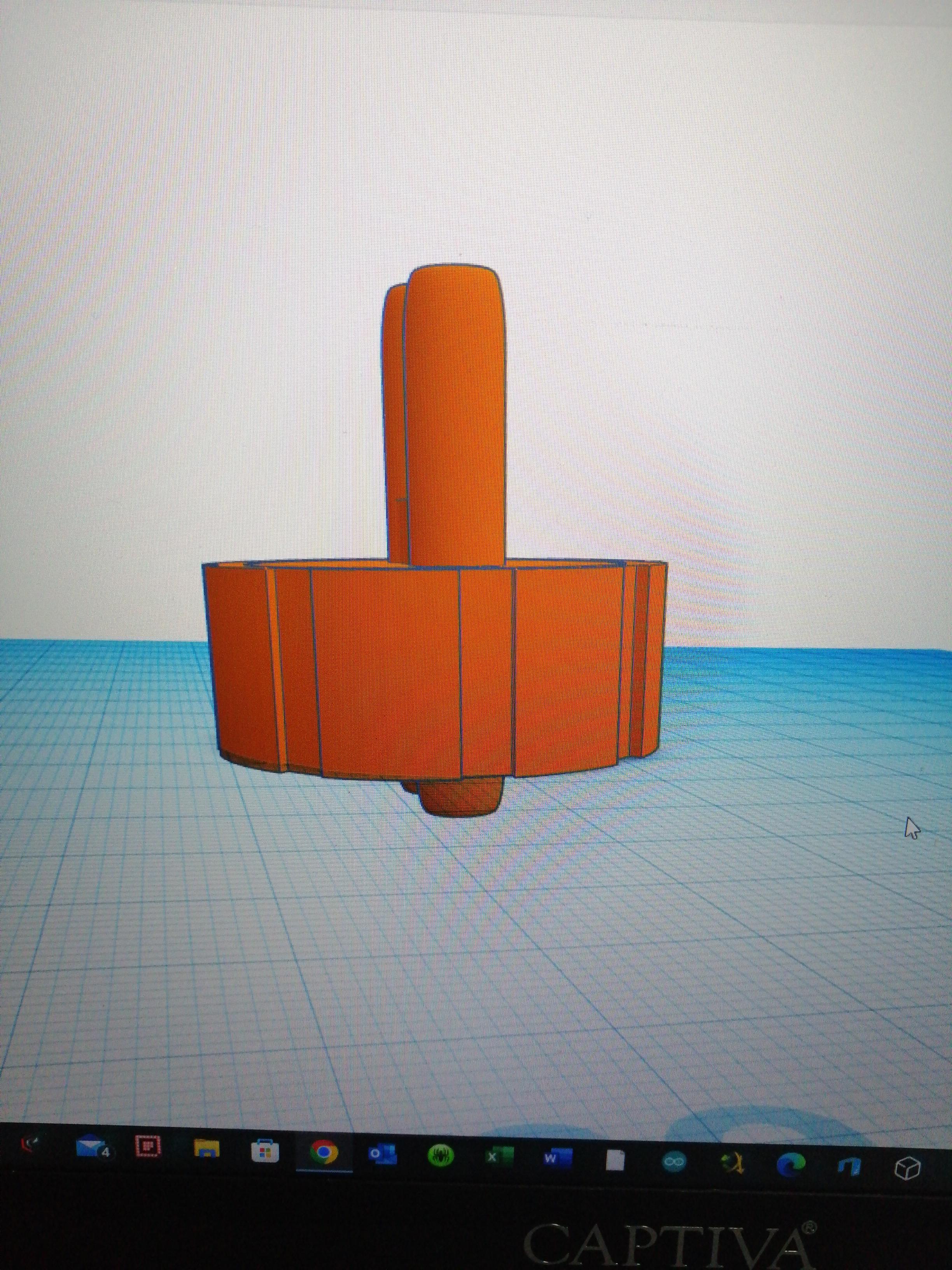Image resolution: width=952 pixels, height=1270 pixels.
Task: Open File Explorer from the taskbar
Action: (206, 1148)
